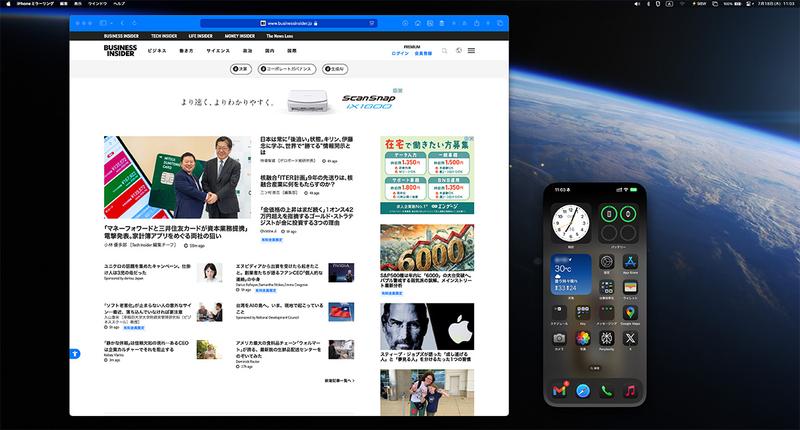Click the Business Insider logo
Screen dimensions: 800x430
120,50
